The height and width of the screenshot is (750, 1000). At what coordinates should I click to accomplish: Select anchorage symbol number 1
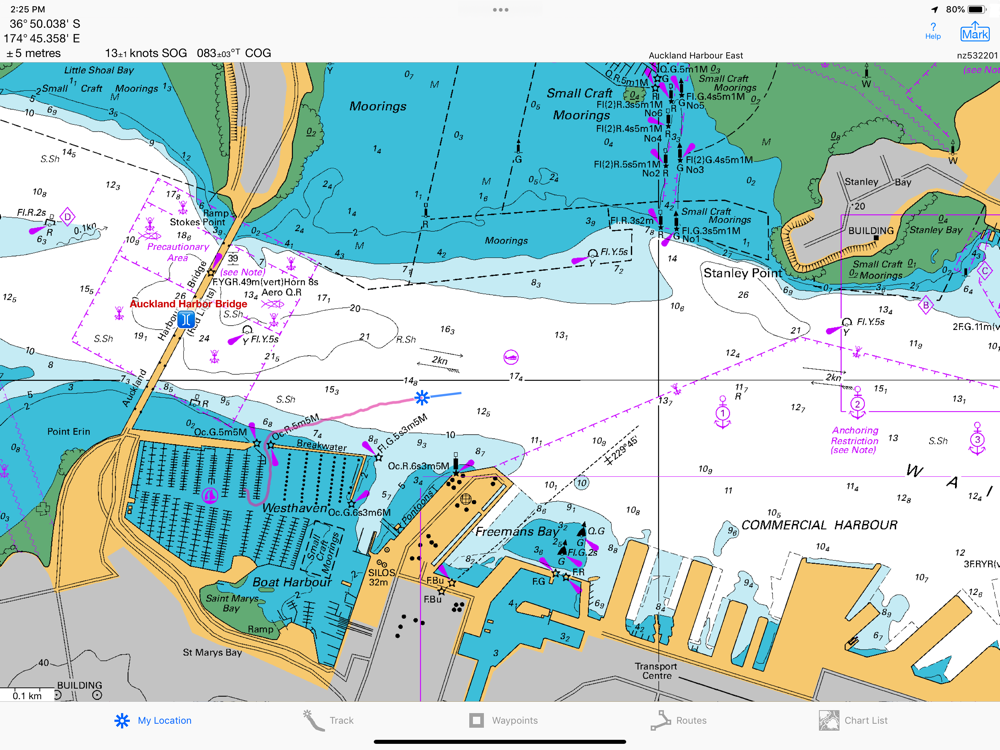723,413
